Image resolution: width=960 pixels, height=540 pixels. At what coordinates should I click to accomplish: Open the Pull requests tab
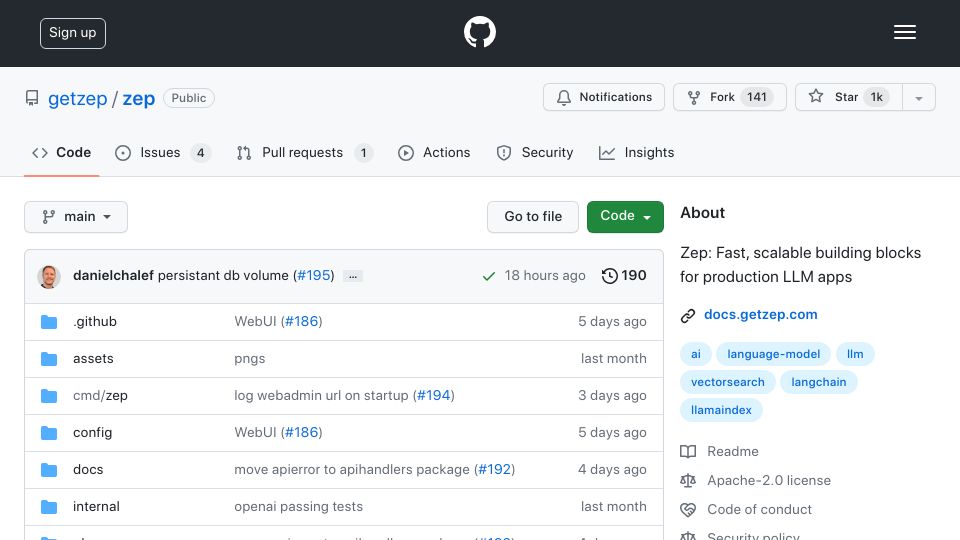tap(305, 152)
